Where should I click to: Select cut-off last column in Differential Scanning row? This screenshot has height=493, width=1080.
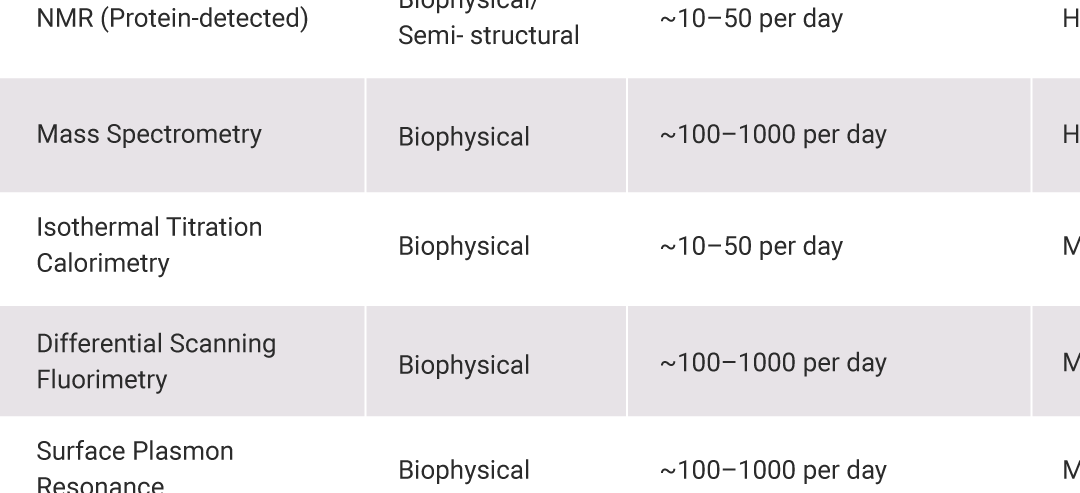[x=1071, y=362]
